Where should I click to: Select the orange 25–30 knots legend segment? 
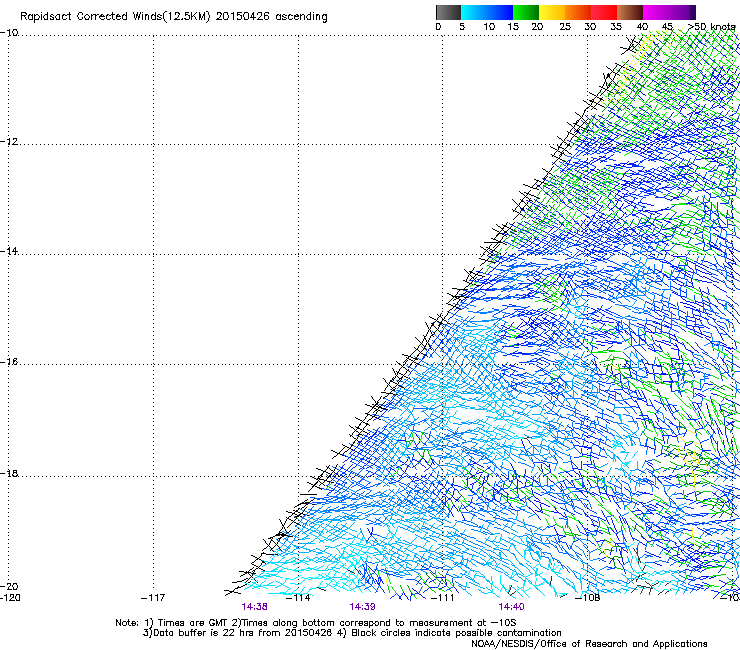[x=578, y=12]
